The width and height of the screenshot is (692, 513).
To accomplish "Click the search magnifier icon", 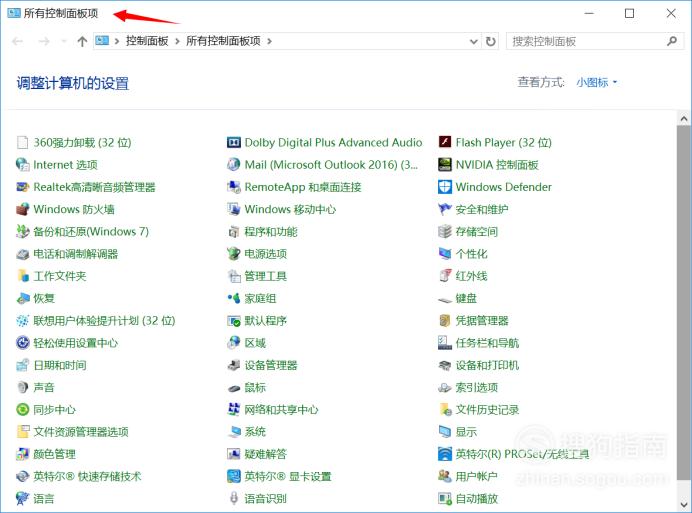I will pos(672,41).
